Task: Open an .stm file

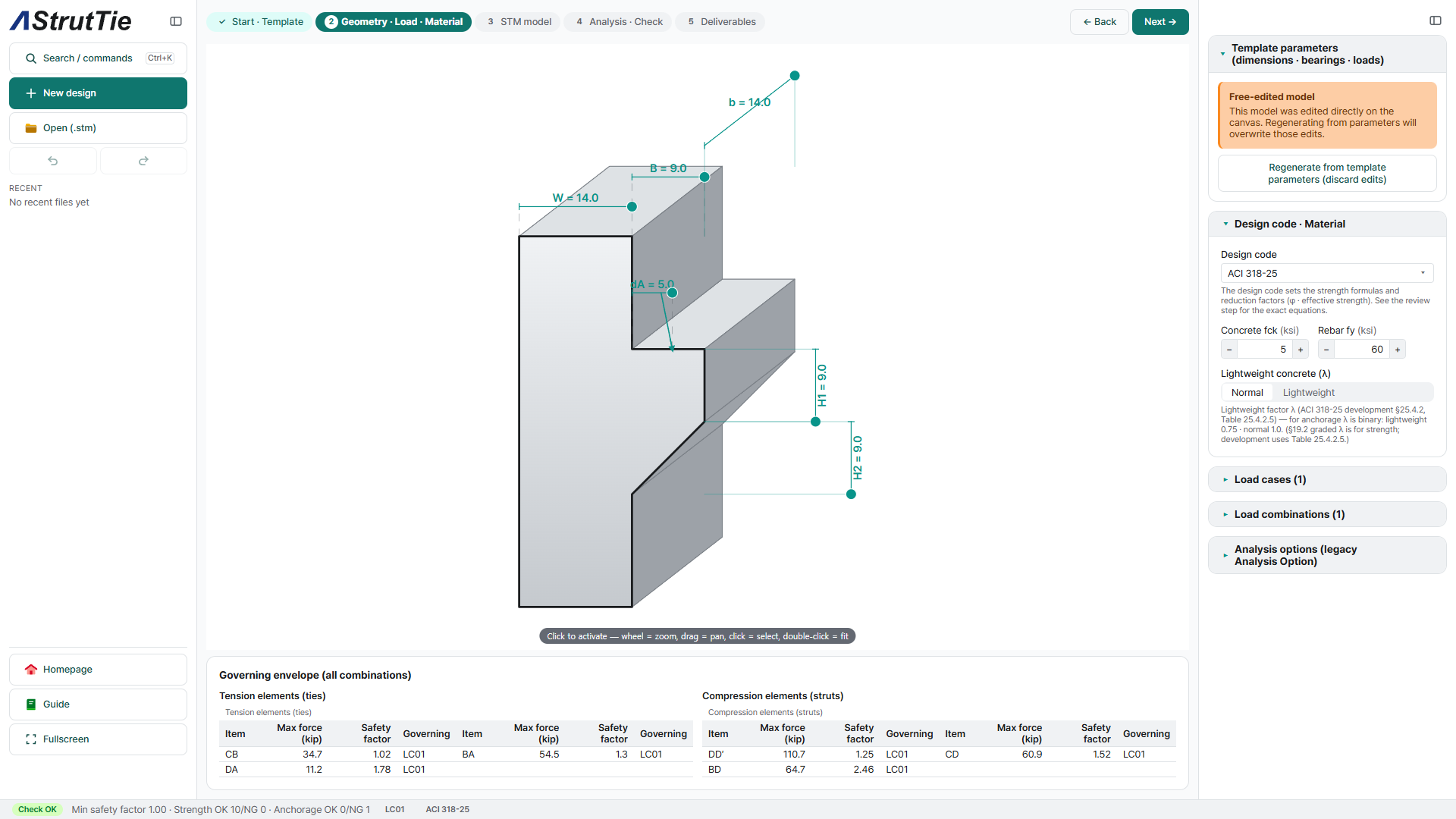Action: [98, 128]
